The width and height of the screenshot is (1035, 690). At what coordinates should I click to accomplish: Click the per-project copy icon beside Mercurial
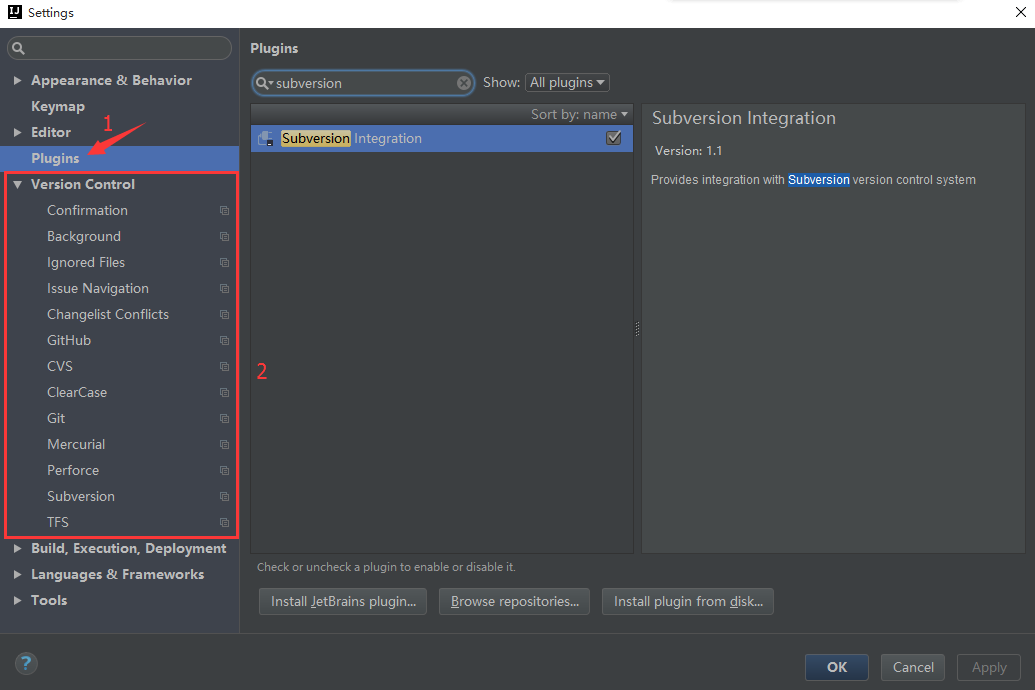pyautogui.click(x=224, y=444)
